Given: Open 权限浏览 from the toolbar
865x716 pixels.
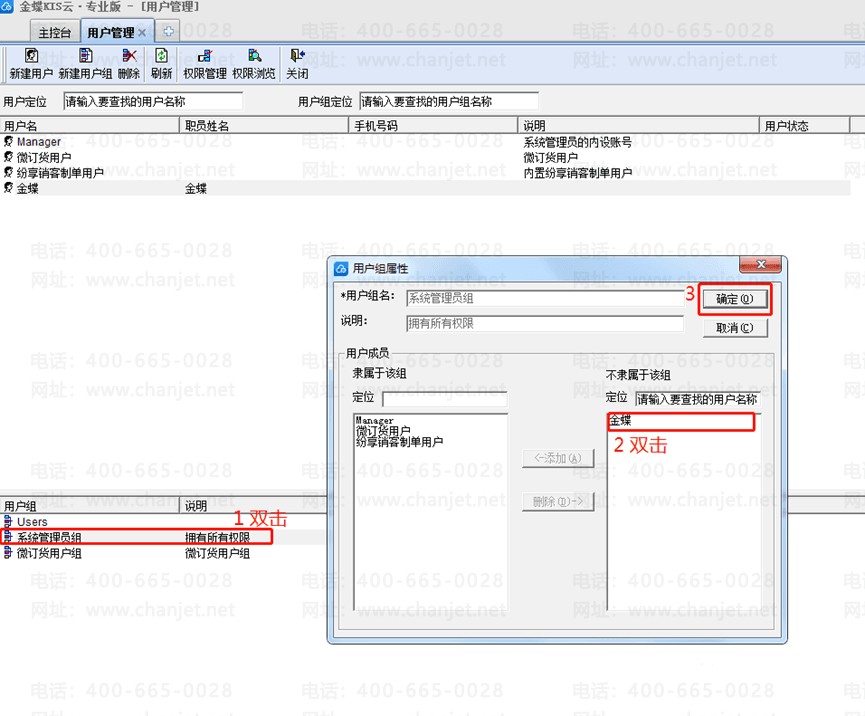Looking at the screenshot, I should click(x=254, y=57).
